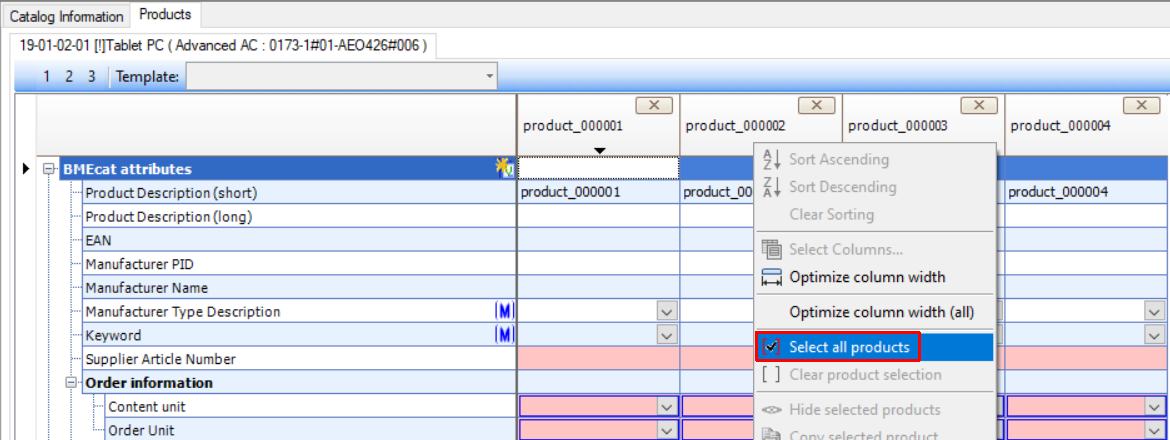The height and width of the screenshot is (440, 1170).
Task: Select Optimize column width (all) menu entry
Action: (x=881, y=312)
